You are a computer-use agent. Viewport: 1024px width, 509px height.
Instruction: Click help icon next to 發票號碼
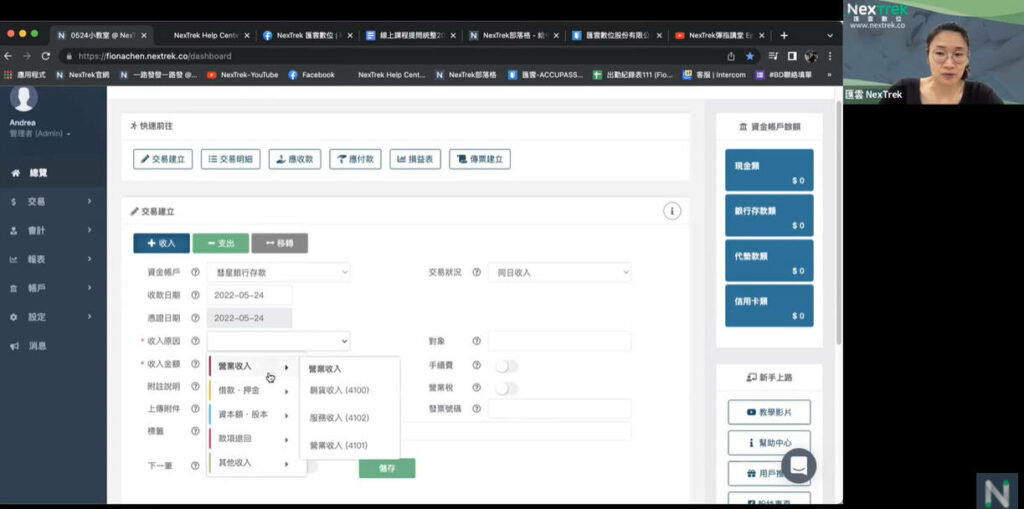point(476,408)
